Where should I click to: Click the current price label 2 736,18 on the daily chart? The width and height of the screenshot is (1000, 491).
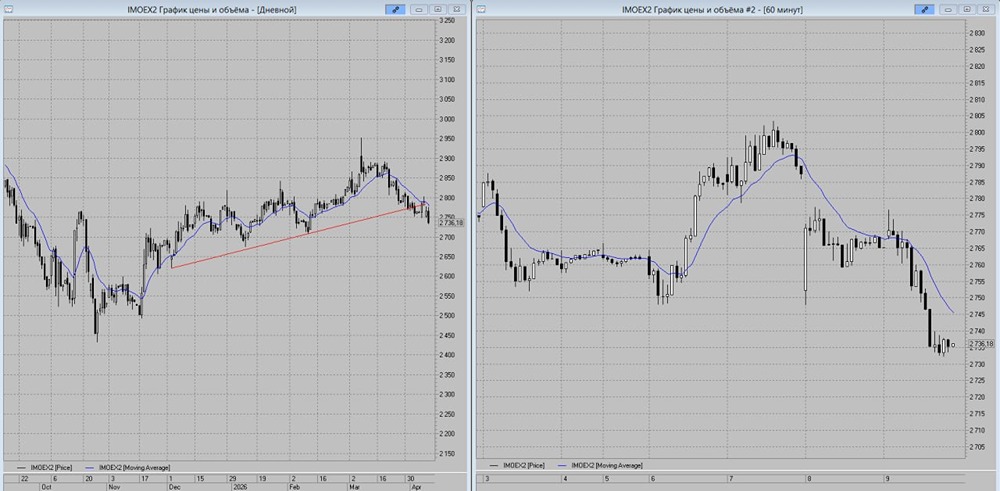coord(450,223)
